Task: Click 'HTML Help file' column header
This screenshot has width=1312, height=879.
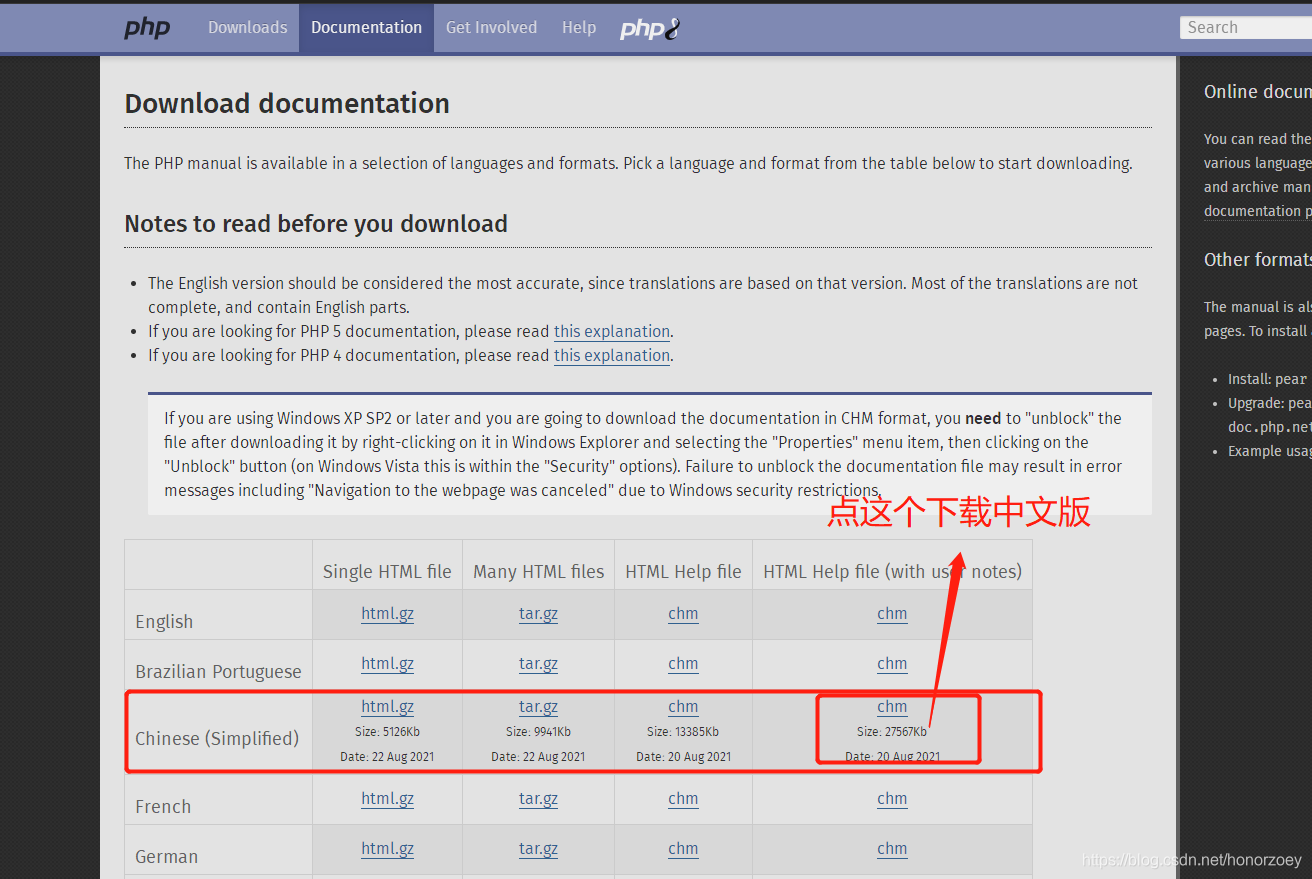Action: point(683,572)
